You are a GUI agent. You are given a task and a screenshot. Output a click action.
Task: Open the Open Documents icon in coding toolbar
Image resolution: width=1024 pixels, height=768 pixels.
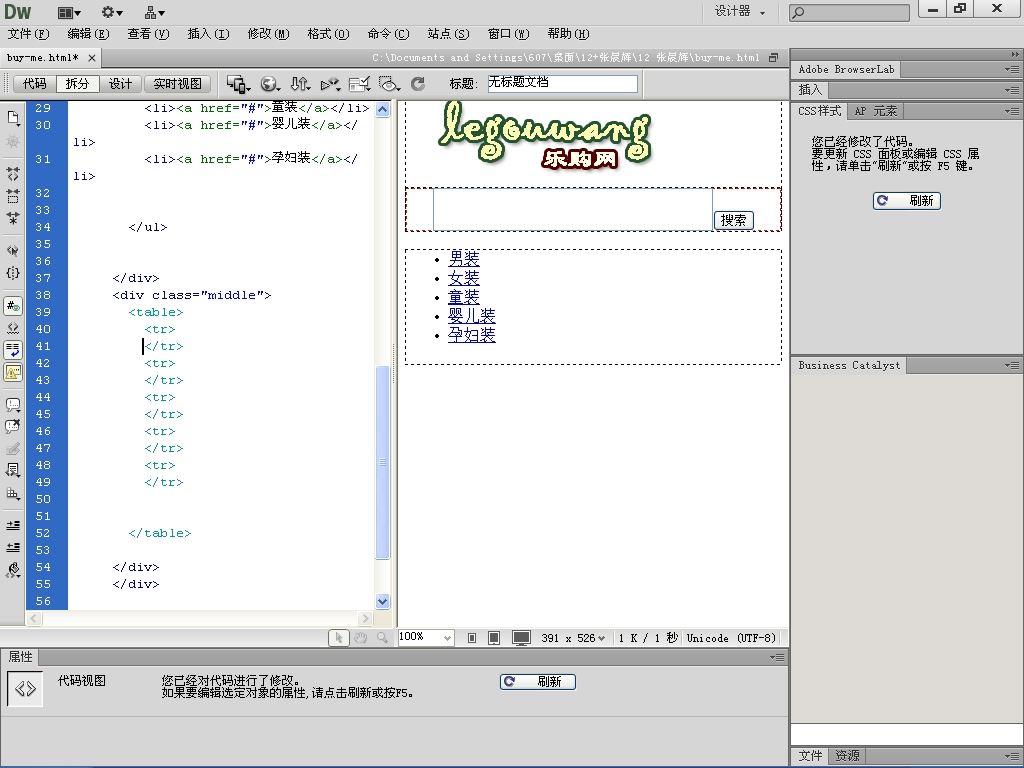pyautogui.click(x=13, y=118)
